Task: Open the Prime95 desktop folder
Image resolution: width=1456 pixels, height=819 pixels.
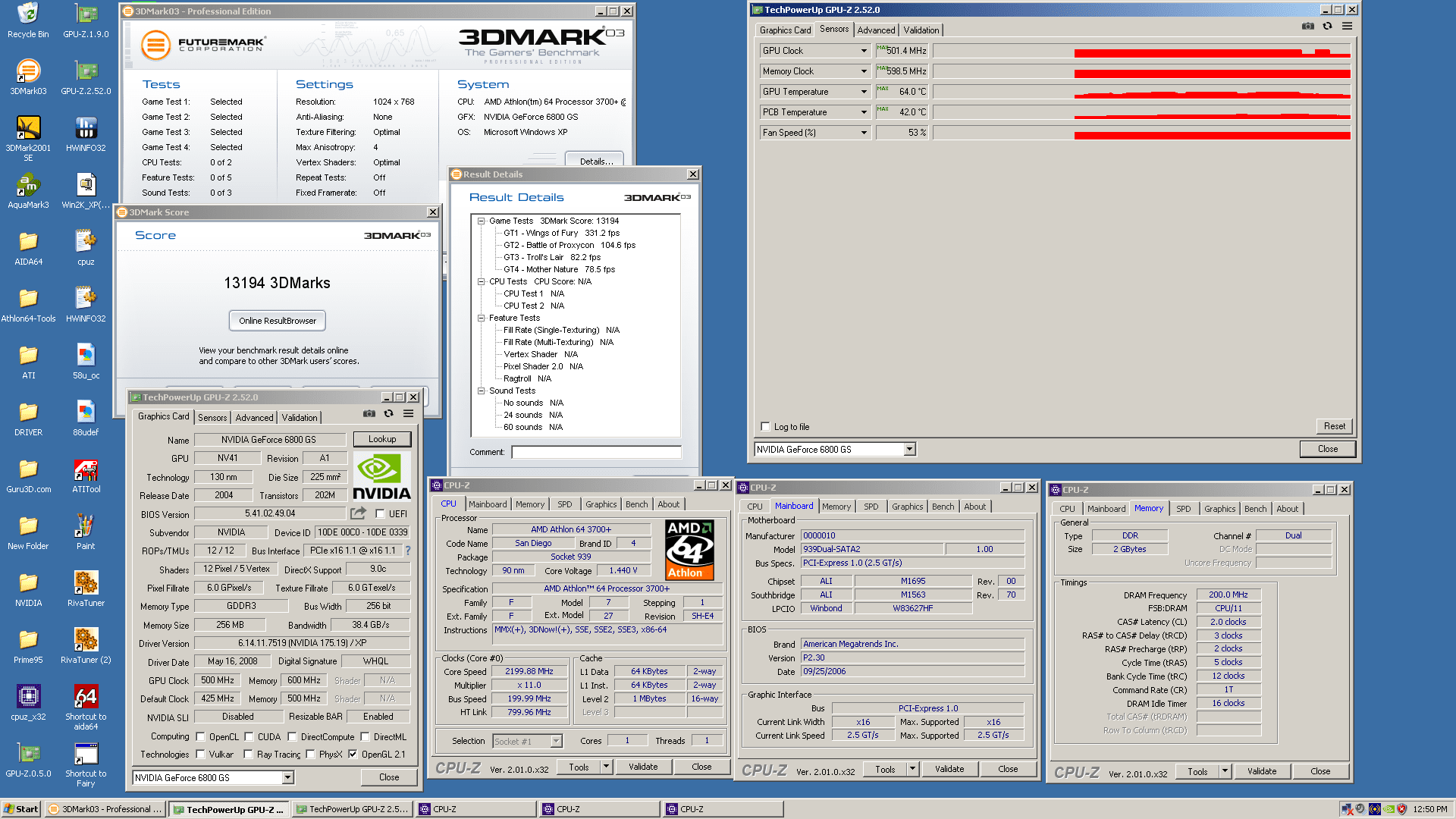Action: (x=28, y=646)
